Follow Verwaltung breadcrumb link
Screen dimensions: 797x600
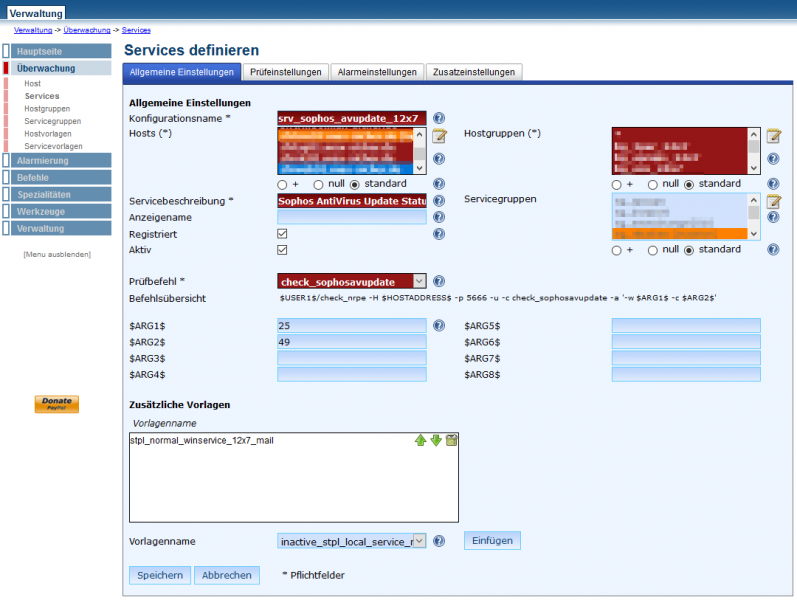(33, 30)
